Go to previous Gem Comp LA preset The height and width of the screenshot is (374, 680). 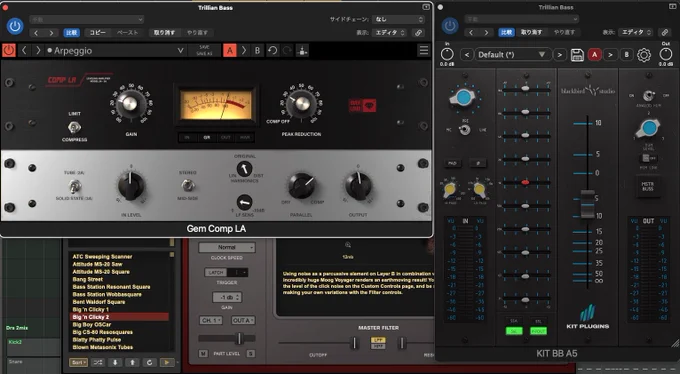click(x=24, y=50)
